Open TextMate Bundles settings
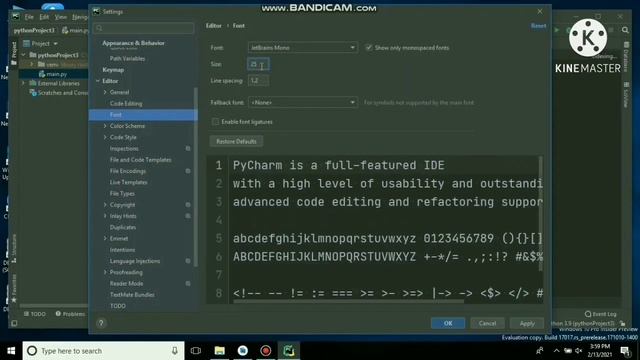 (x=132, y=294)
